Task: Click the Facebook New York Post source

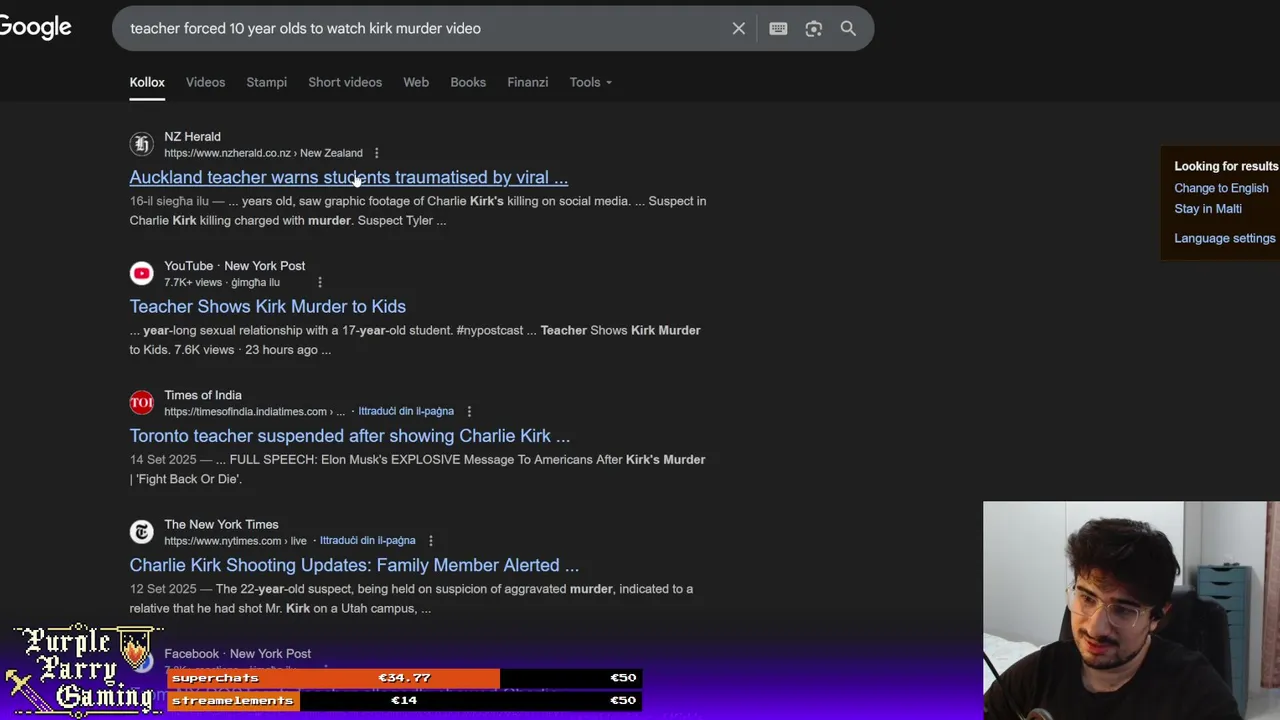Action: point(237,653)
